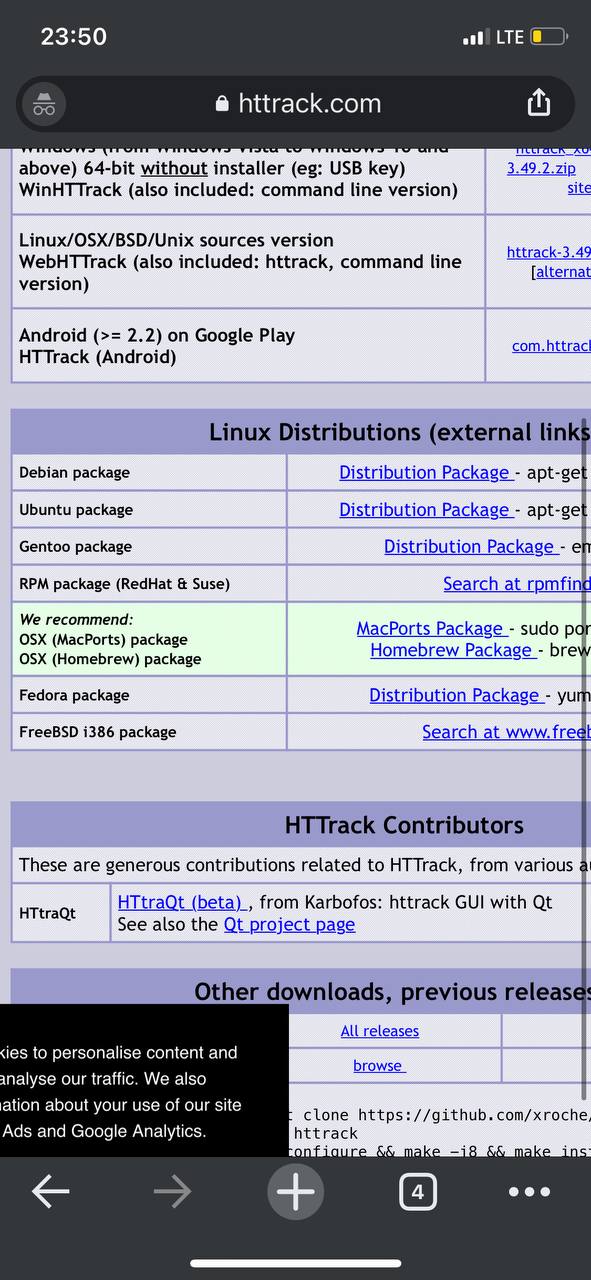Tap the browser back arrow
The image size is (591, 1280).
(50, 1191)
